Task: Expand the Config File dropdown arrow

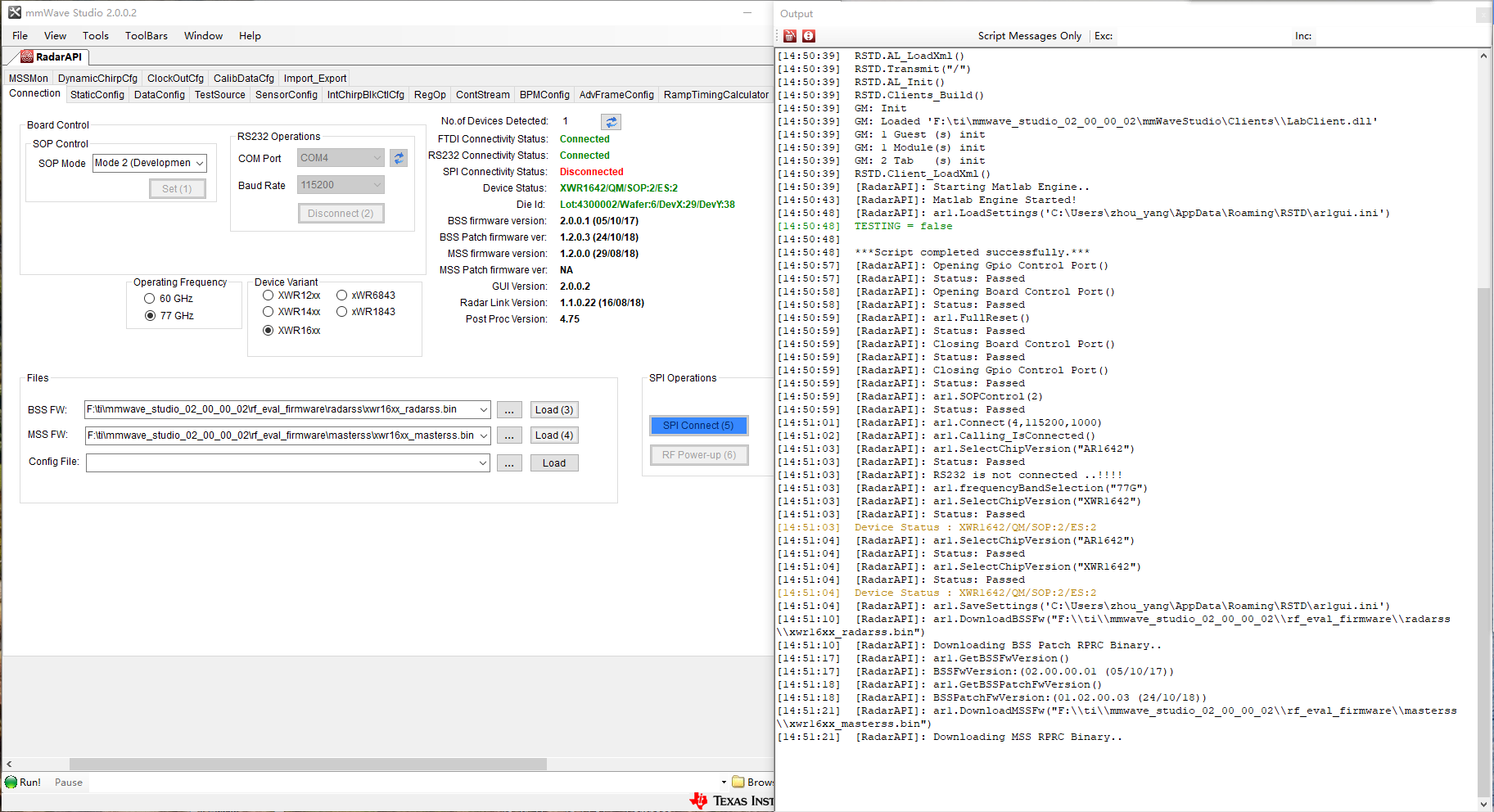Action: (x=484, y=463)
